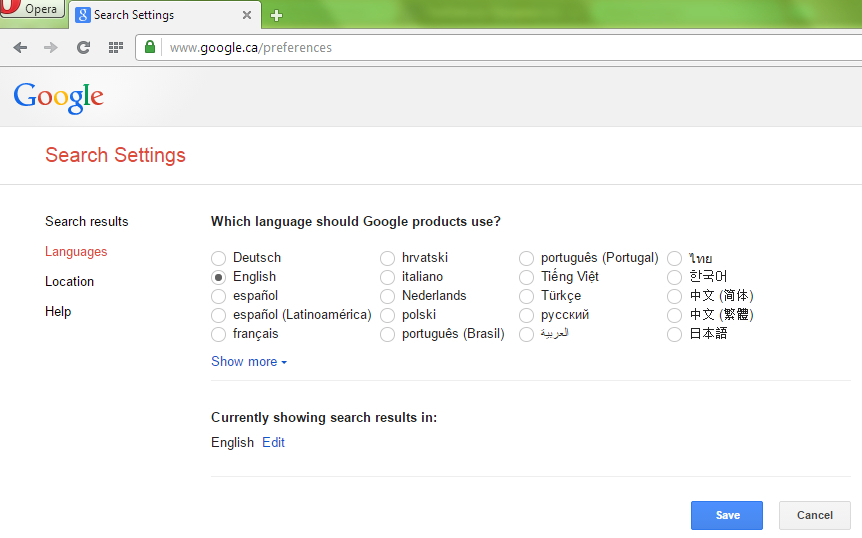Select the Deutsch radio button
This screenshot has width=862, height=538.
tap(218, 258)
